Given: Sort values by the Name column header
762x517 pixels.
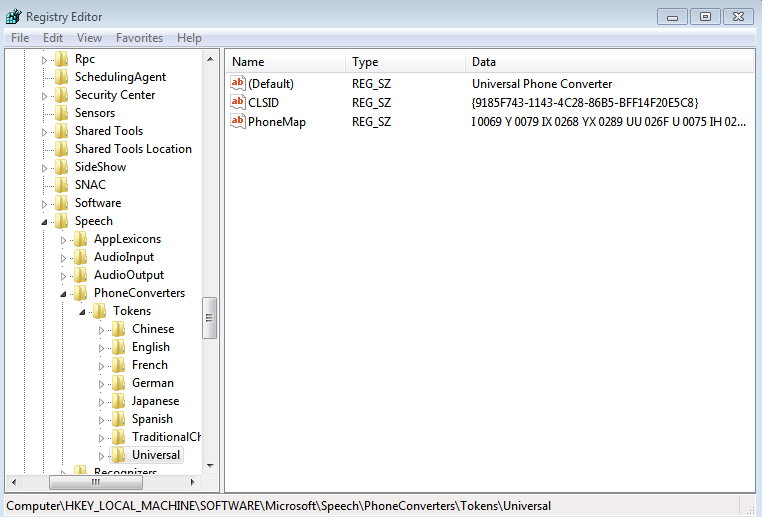Looking at the screenshot, I should (x=285, y=62).
